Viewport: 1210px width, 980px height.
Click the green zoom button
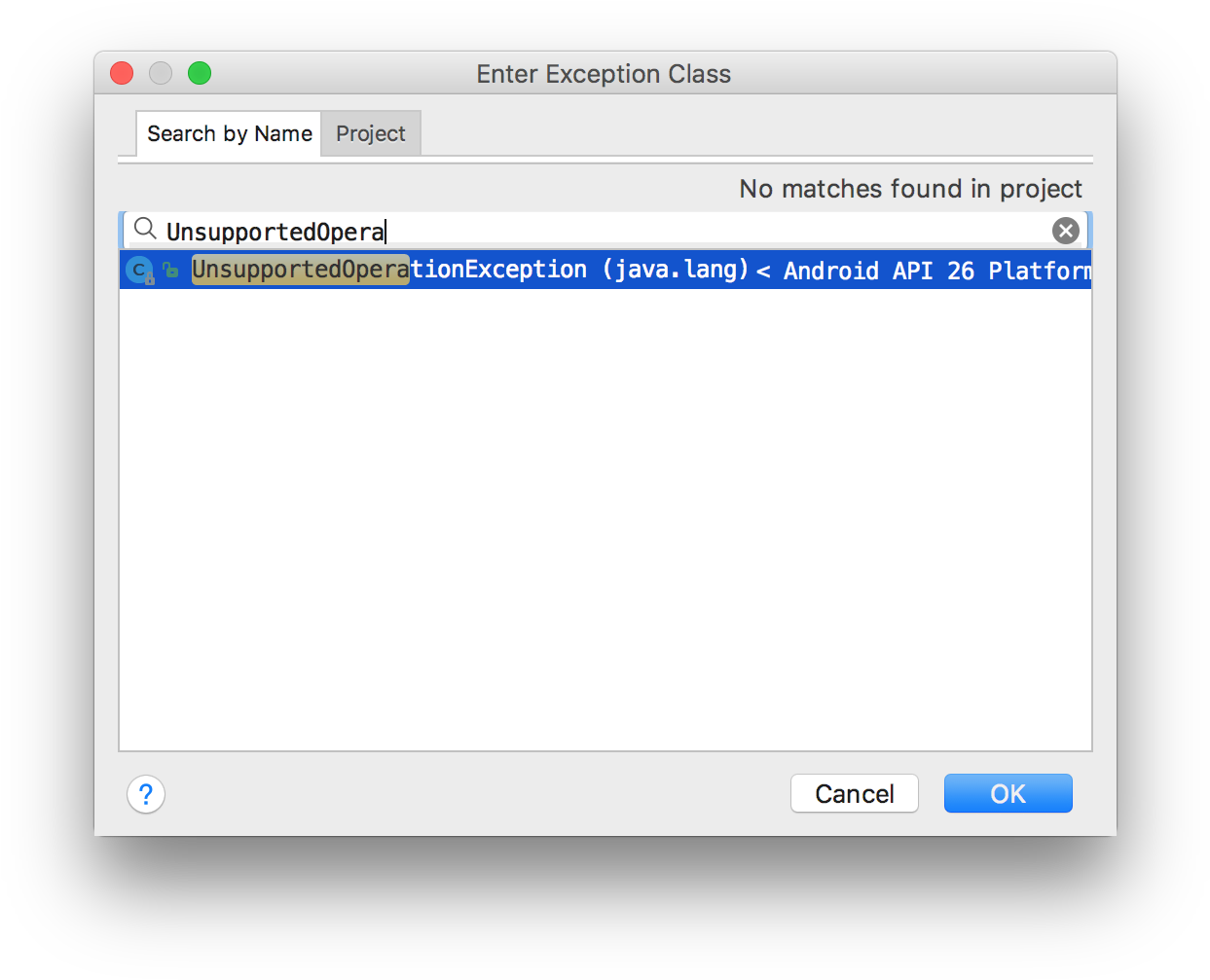(x=199, y=73)
